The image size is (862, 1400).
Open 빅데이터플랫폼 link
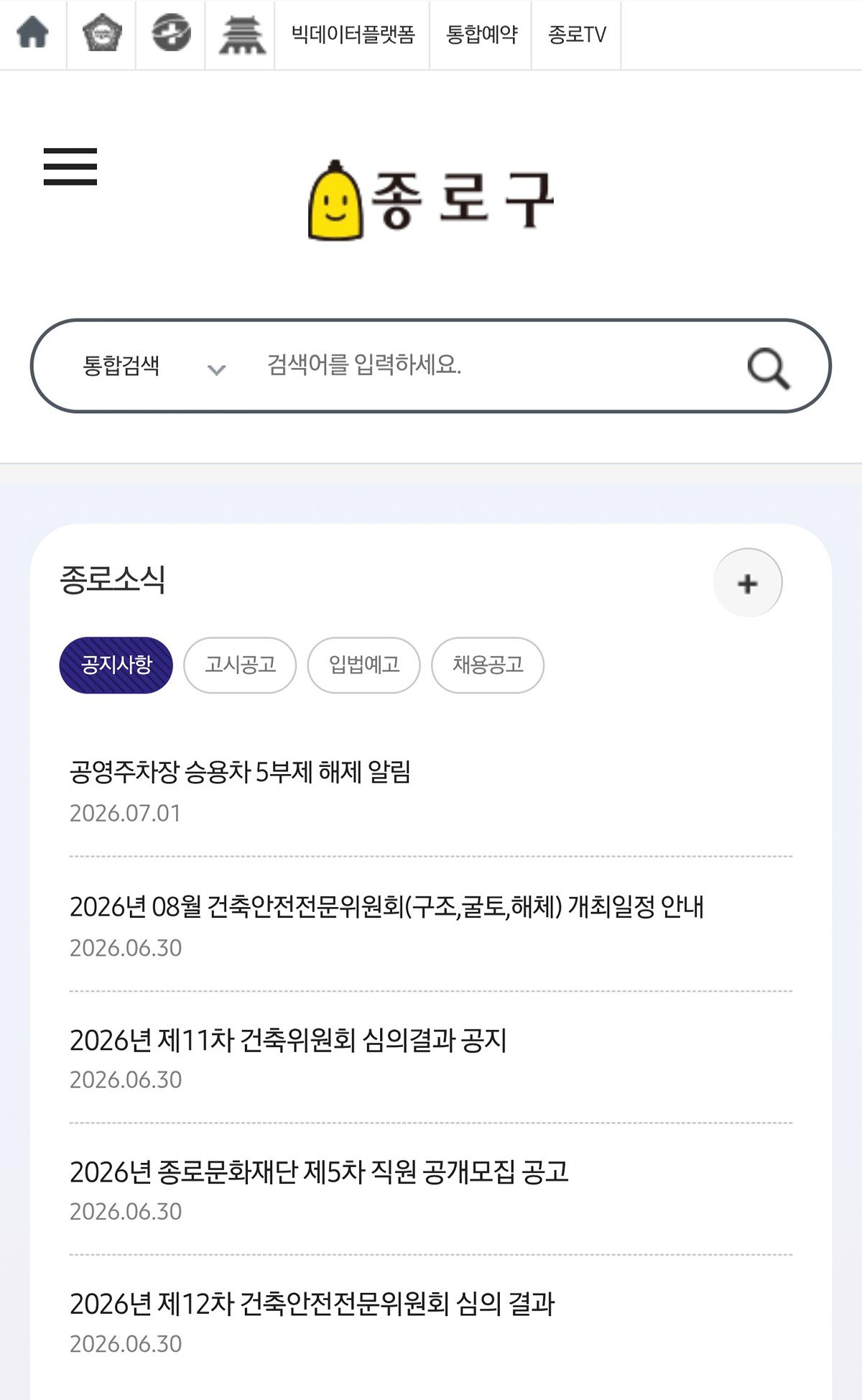pyautogui.click(x=353, y=34)
